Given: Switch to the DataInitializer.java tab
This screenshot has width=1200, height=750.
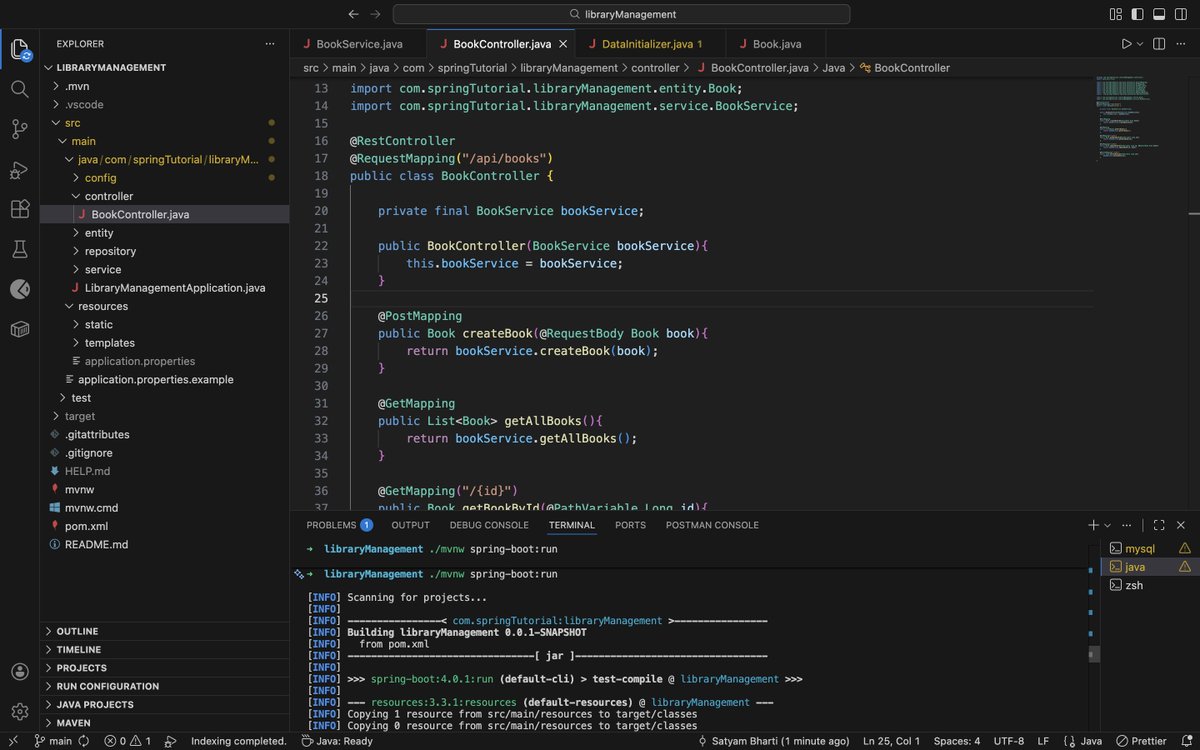Looking at the screenshot, I should pos(651,44).
